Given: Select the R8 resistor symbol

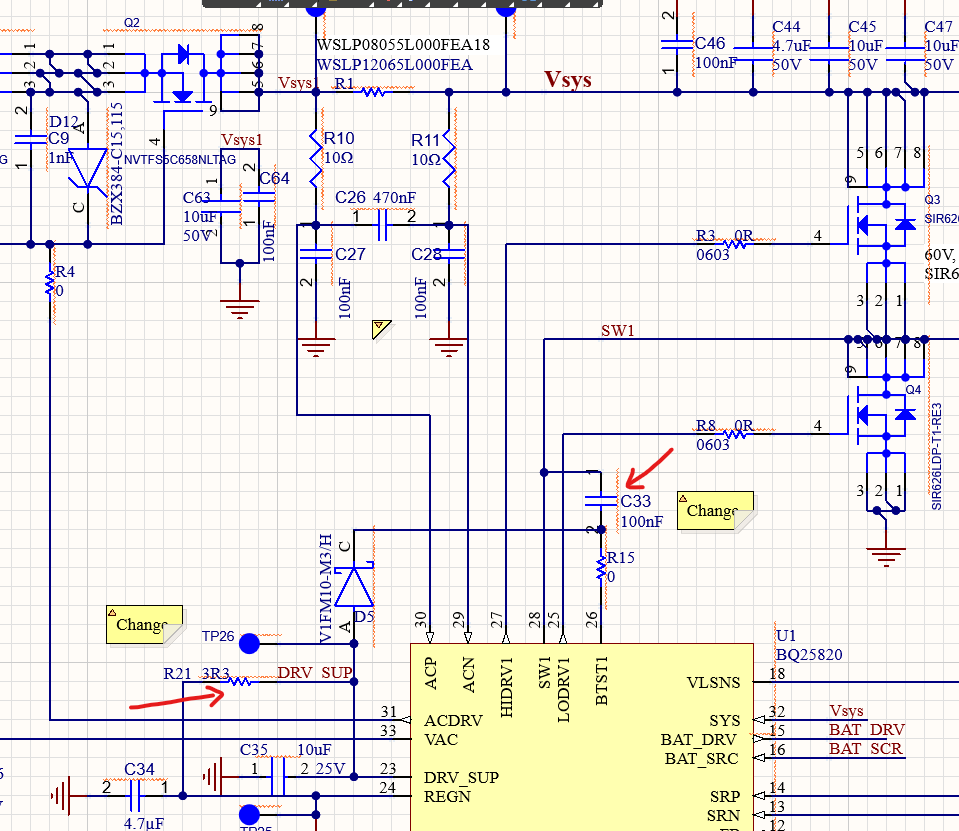Looking at the screenshot, I should pyautogui.click(x=735, y=434).
